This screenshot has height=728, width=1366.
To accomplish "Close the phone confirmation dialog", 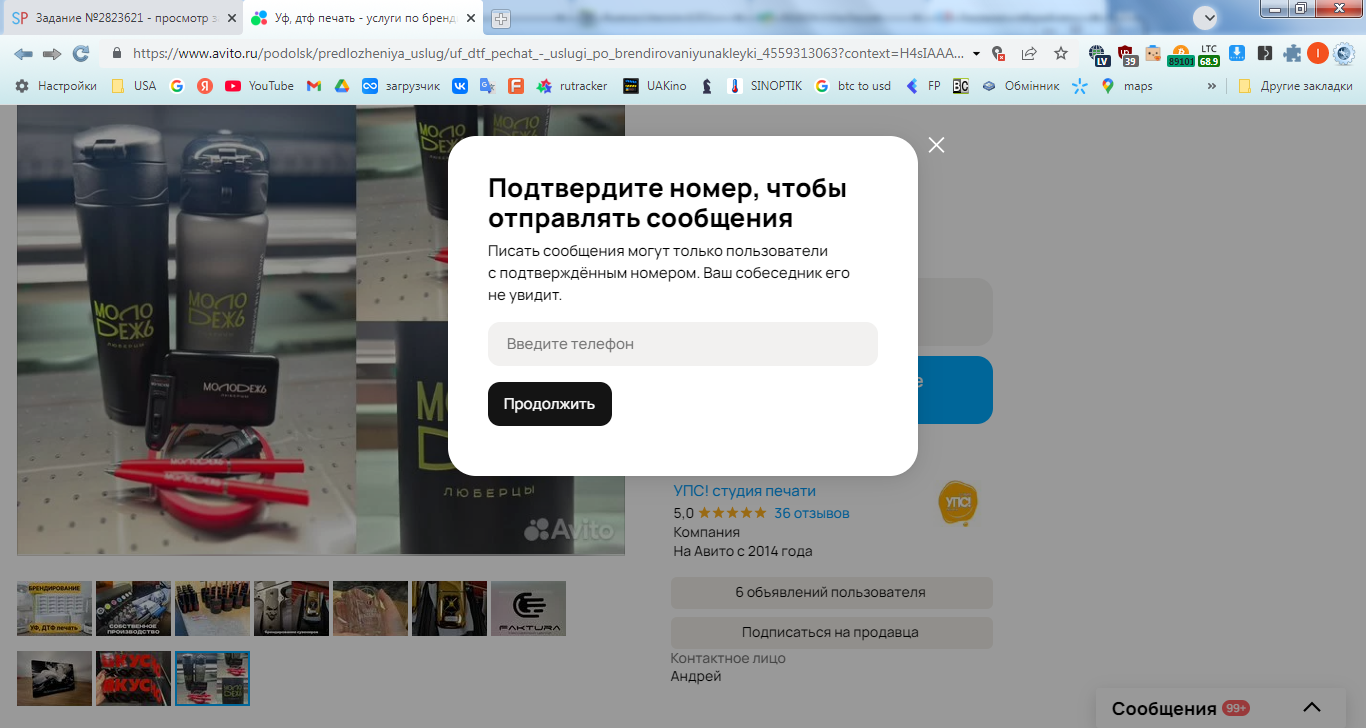I will 936,145.
